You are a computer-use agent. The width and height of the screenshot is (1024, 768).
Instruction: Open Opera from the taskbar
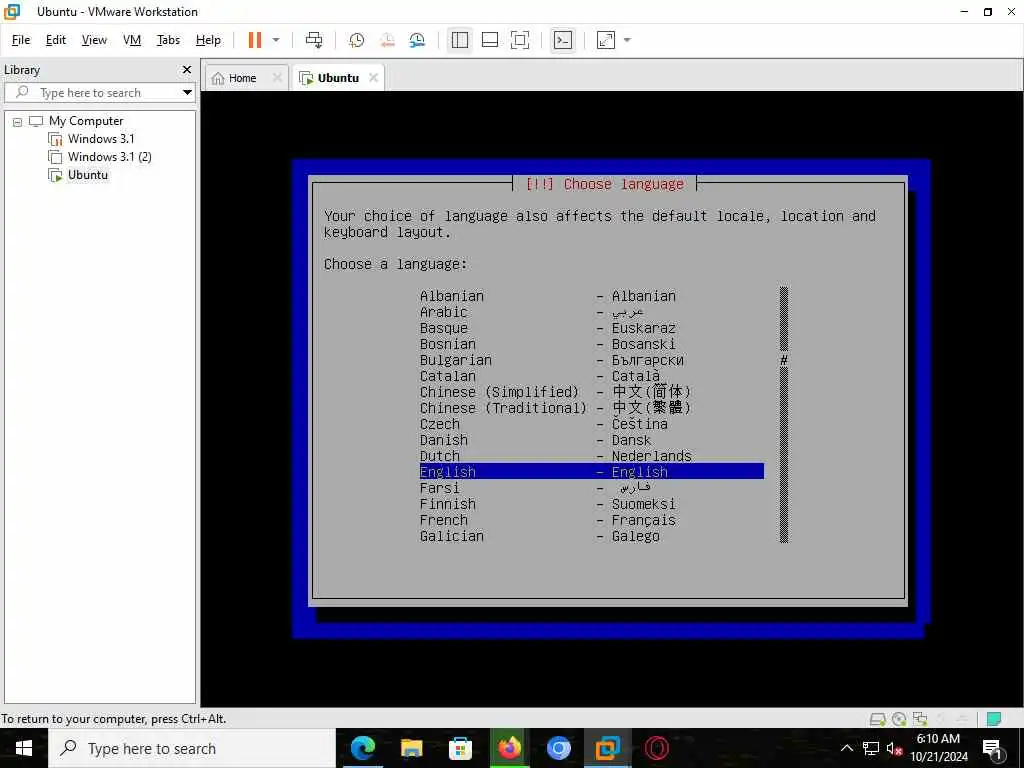(x=656, y=748)
